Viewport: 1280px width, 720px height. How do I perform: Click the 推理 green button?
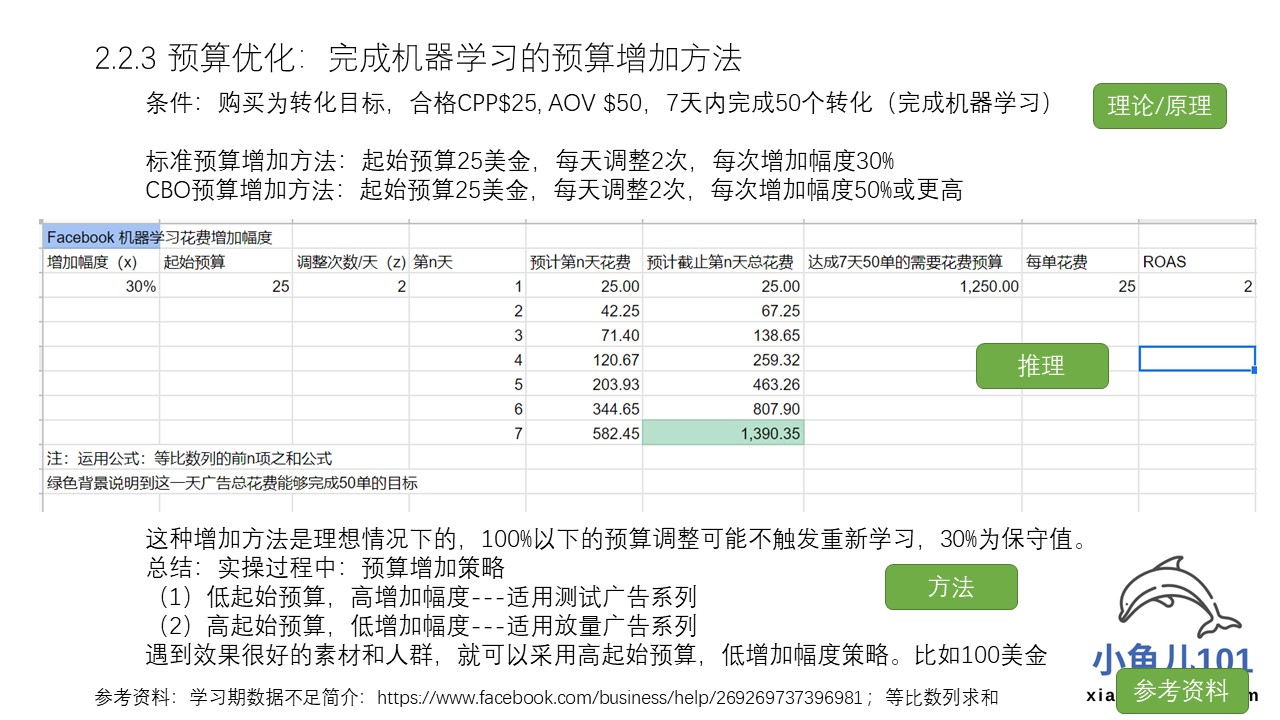coord(1041,366)
